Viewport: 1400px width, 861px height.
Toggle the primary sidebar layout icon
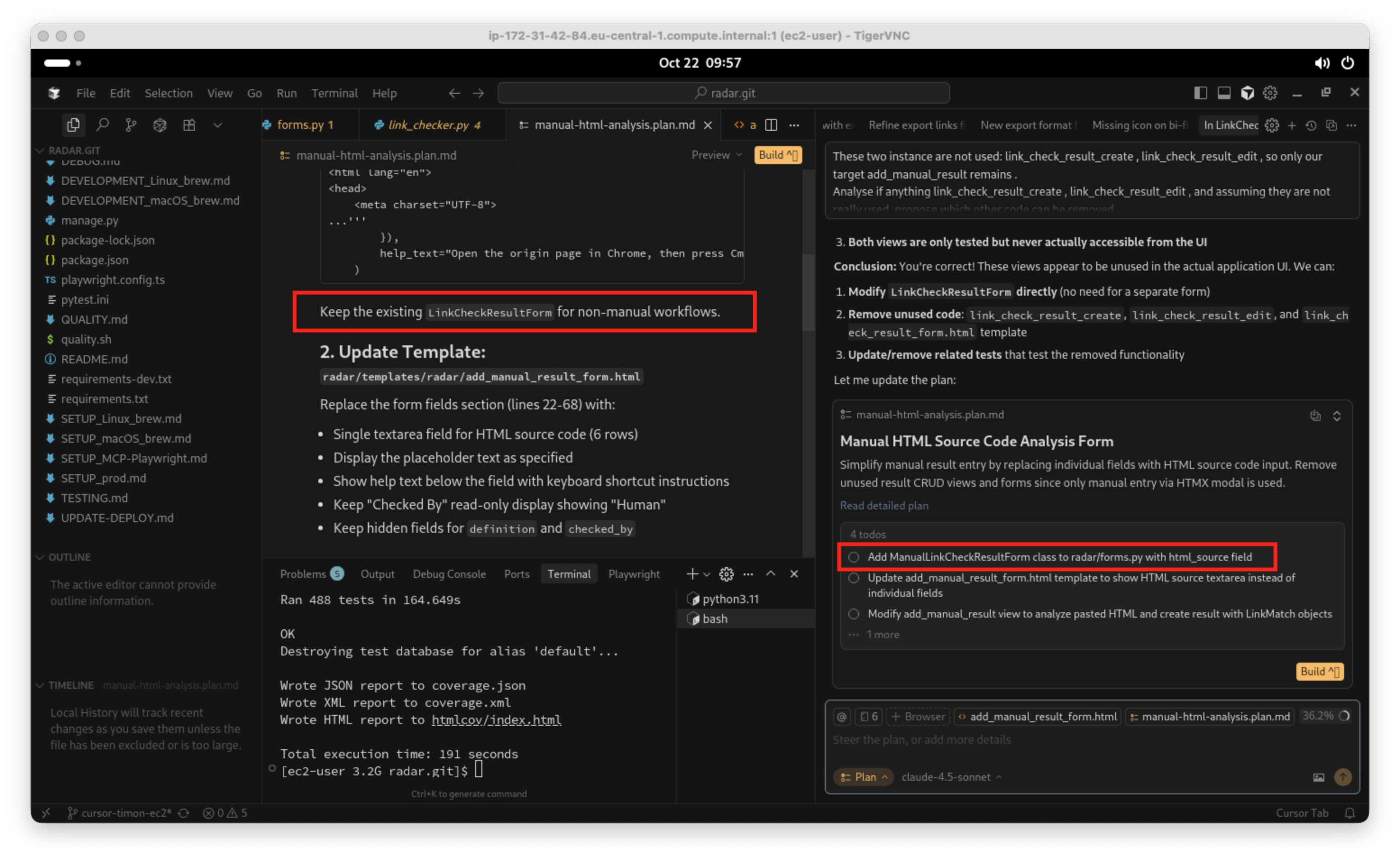click(1200, 93)
